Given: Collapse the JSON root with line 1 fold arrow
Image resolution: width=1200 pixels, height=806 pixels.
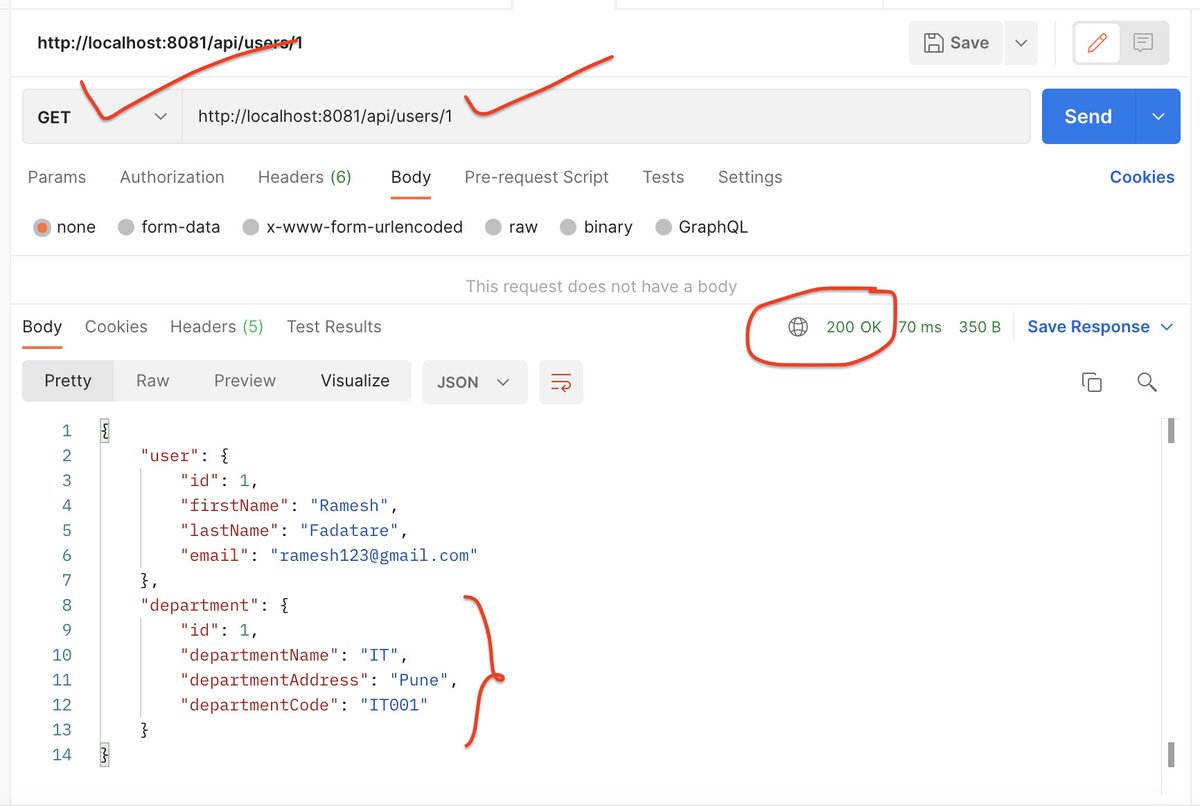Looking at the screenshot, I should tap(104, 430).
